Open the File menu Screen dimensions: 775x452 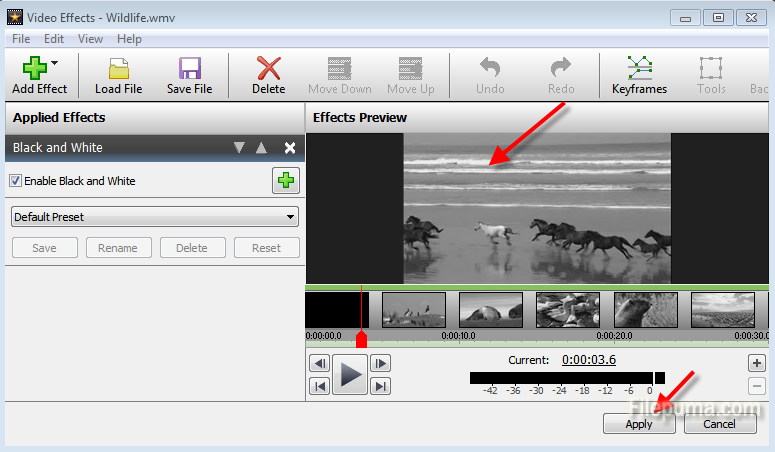click(21, 39)
